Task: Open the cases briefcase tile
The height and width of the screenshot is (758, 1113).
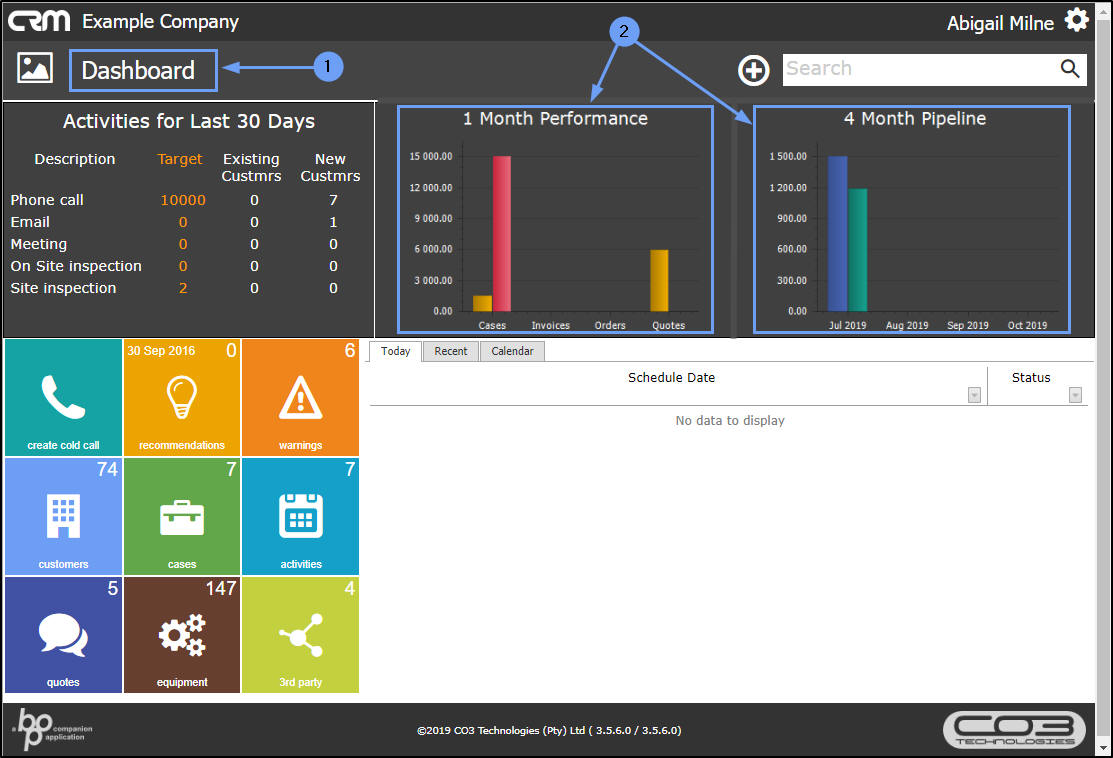Action: click(182, 516)
